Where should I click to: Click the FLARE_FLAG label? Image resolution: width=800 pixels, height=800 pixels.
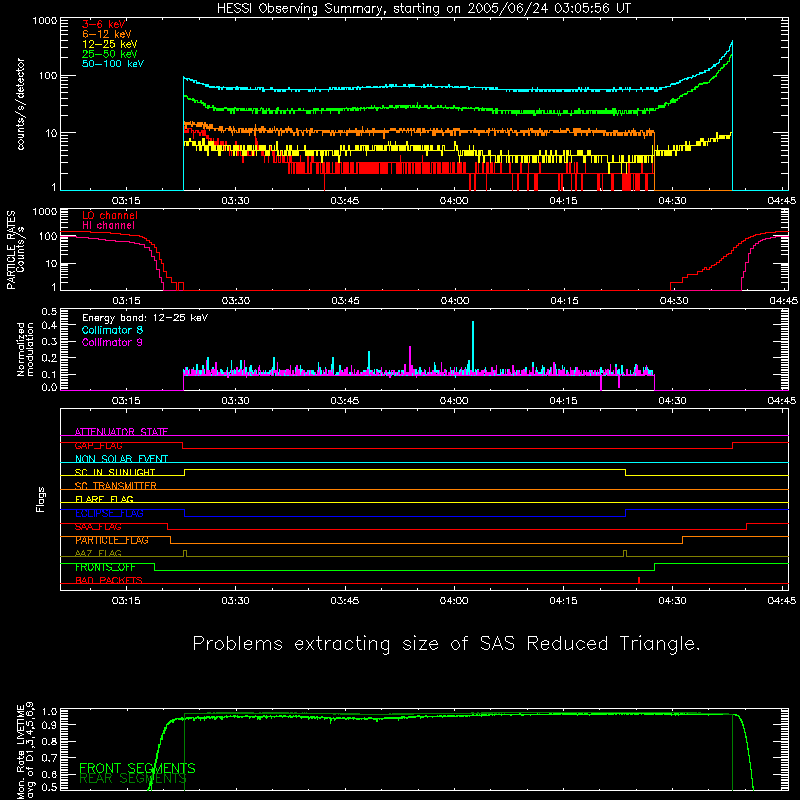[x=104, y=499]
